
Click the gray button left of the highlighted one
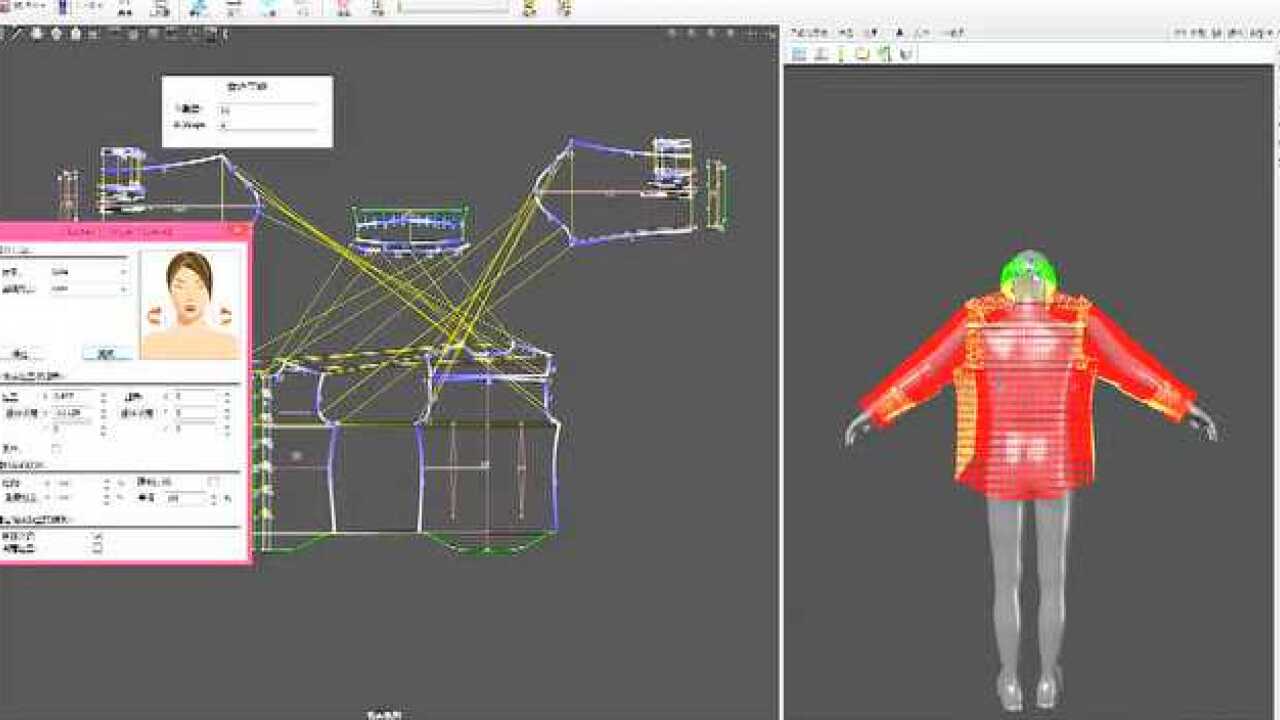(x=21, y=353)
